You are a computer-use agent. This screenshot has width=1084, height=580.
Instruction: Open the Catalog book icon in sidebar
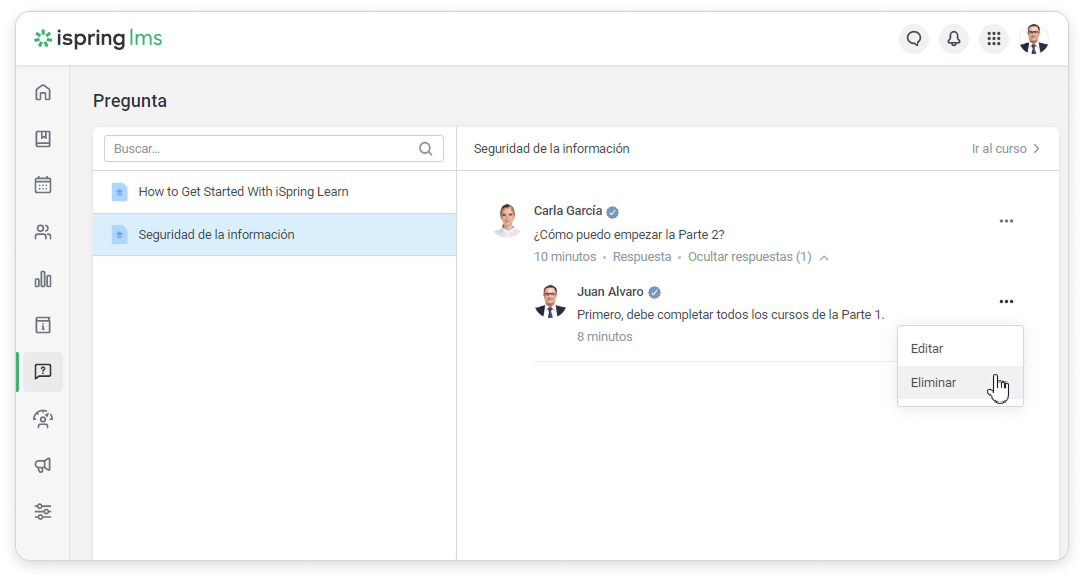tap(43, 139)
